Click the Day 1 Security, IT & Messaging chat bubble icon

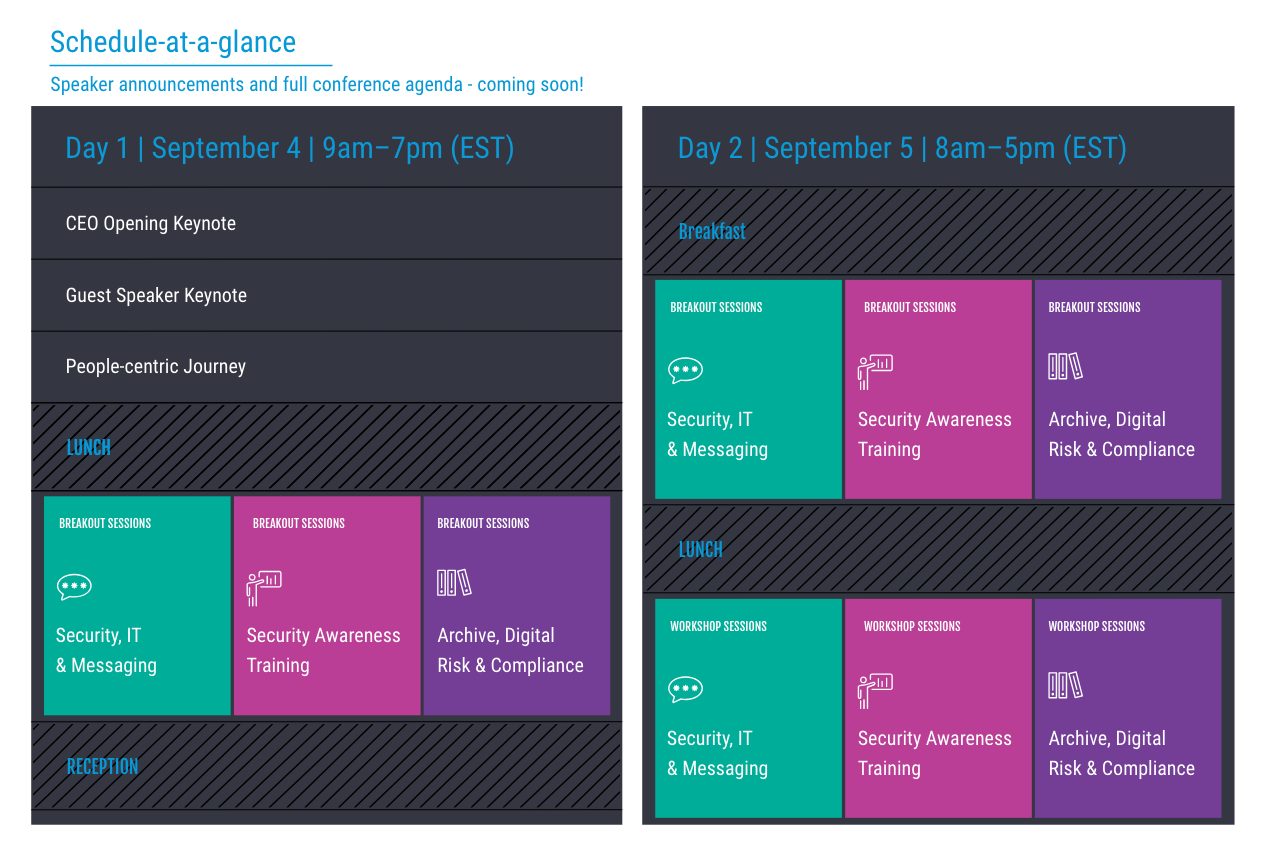74,588
